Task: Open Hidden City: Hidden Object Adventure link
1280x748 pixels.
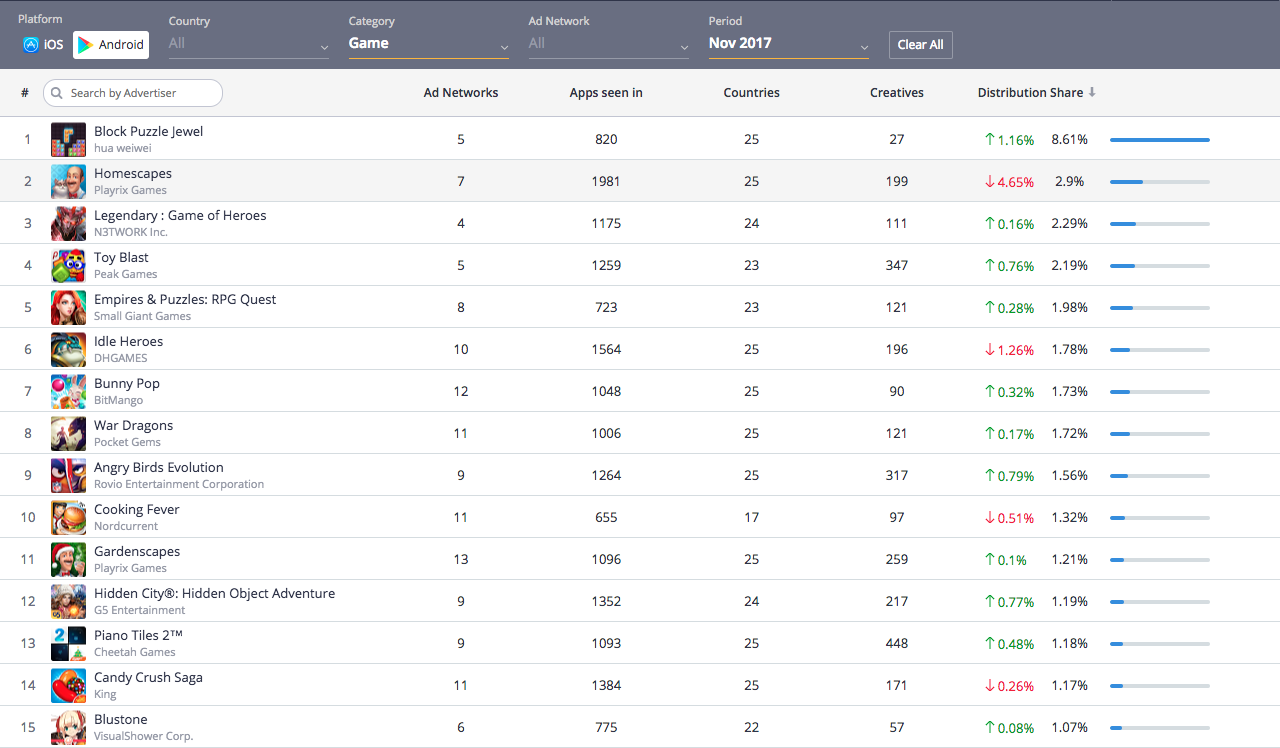Action: coord(215,594)
